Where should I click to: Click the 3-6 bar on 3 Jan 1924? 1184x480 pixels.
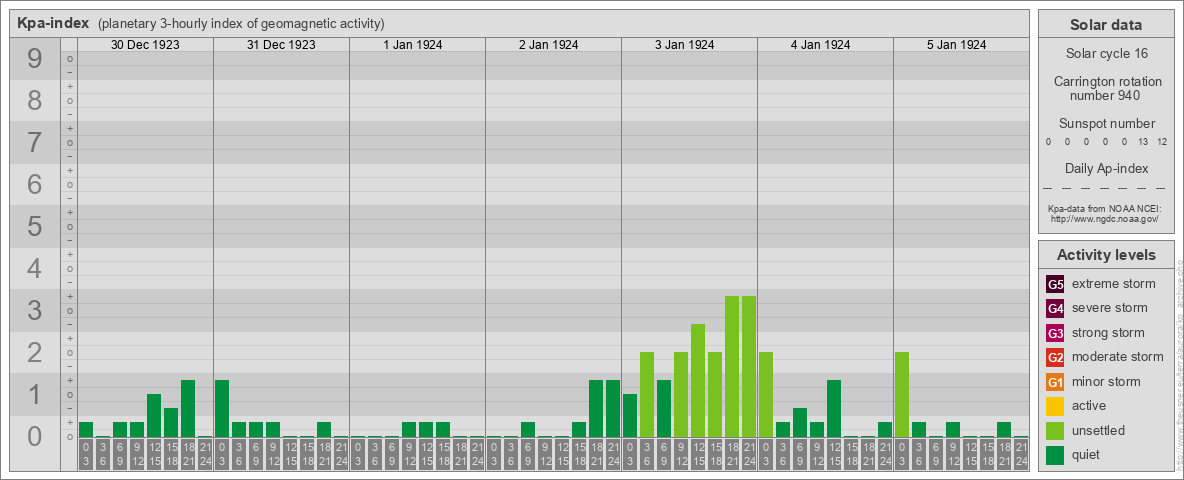point(647,395)
